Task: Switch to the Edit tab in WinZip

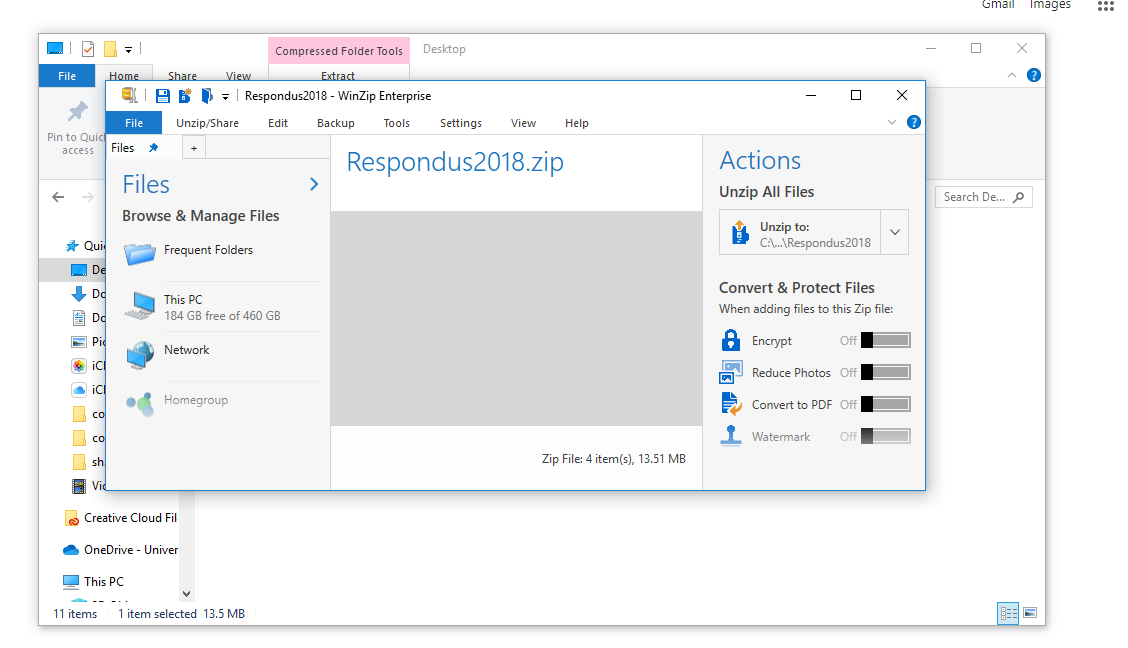Action: pos(278,123)
